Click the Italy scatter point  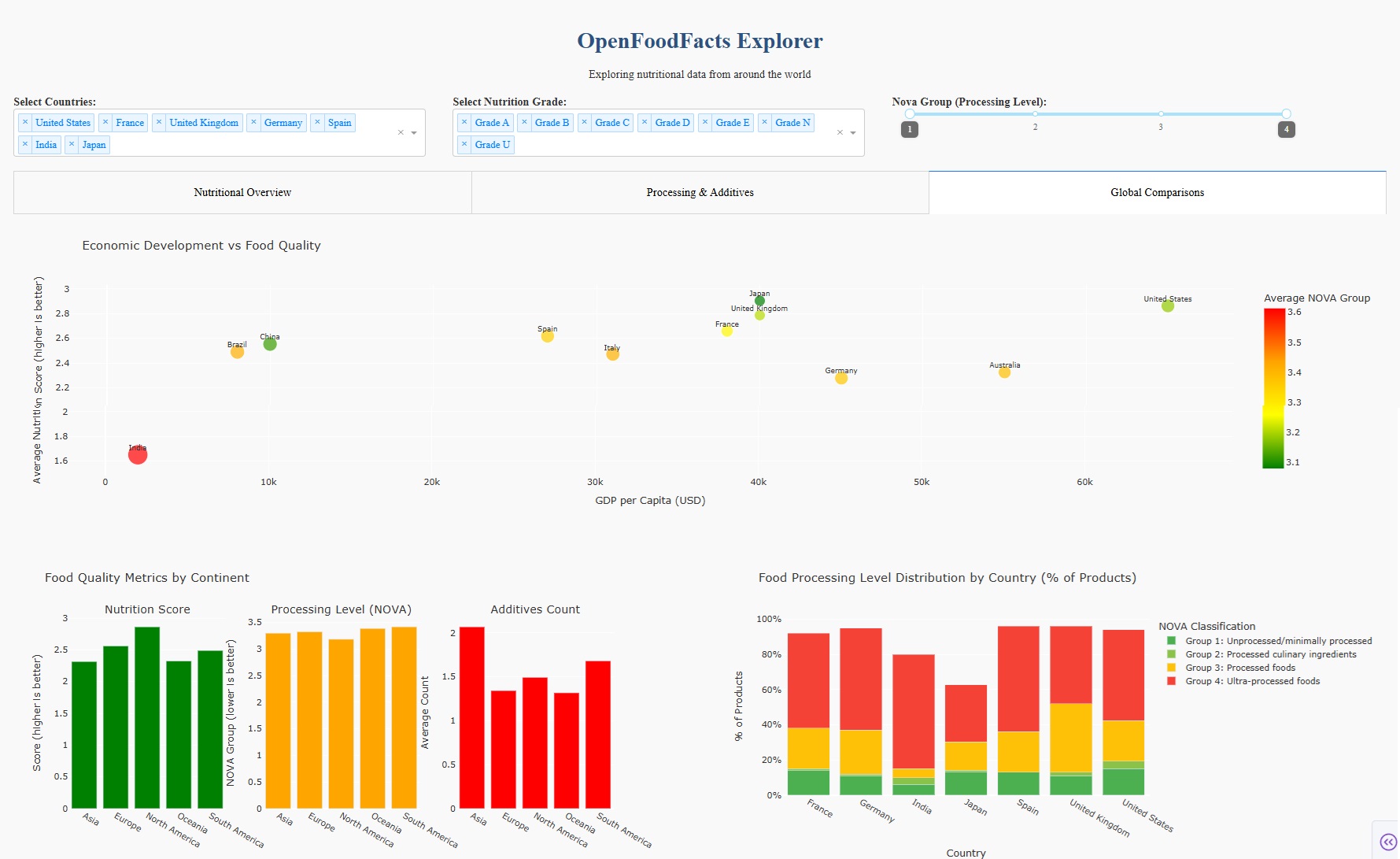tap(613, 354)
